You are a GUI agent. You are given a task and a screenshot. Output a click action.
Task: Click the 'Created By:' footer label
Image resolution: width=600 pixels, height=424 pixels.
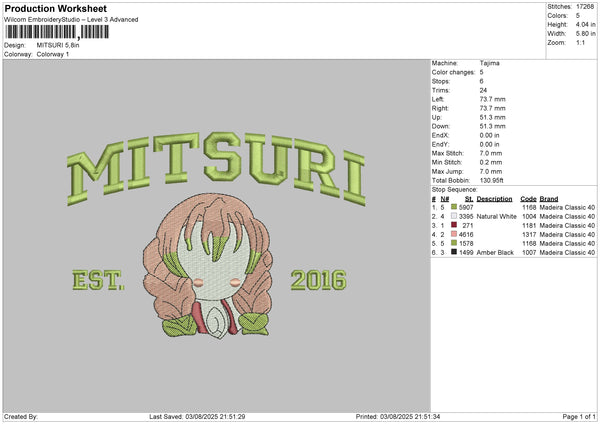[x=21, y=417]
